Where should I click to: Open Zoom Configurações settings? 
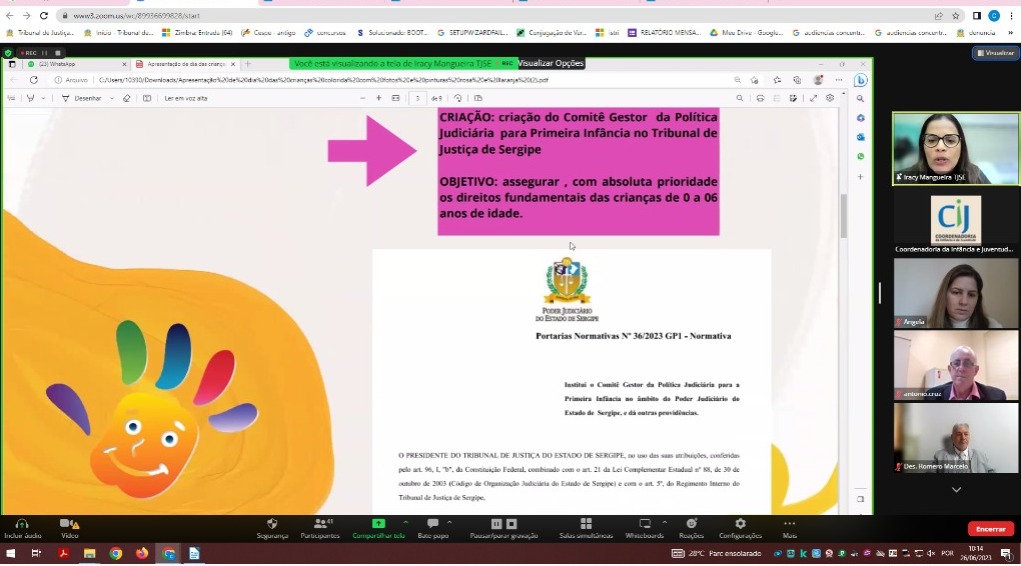740,527
